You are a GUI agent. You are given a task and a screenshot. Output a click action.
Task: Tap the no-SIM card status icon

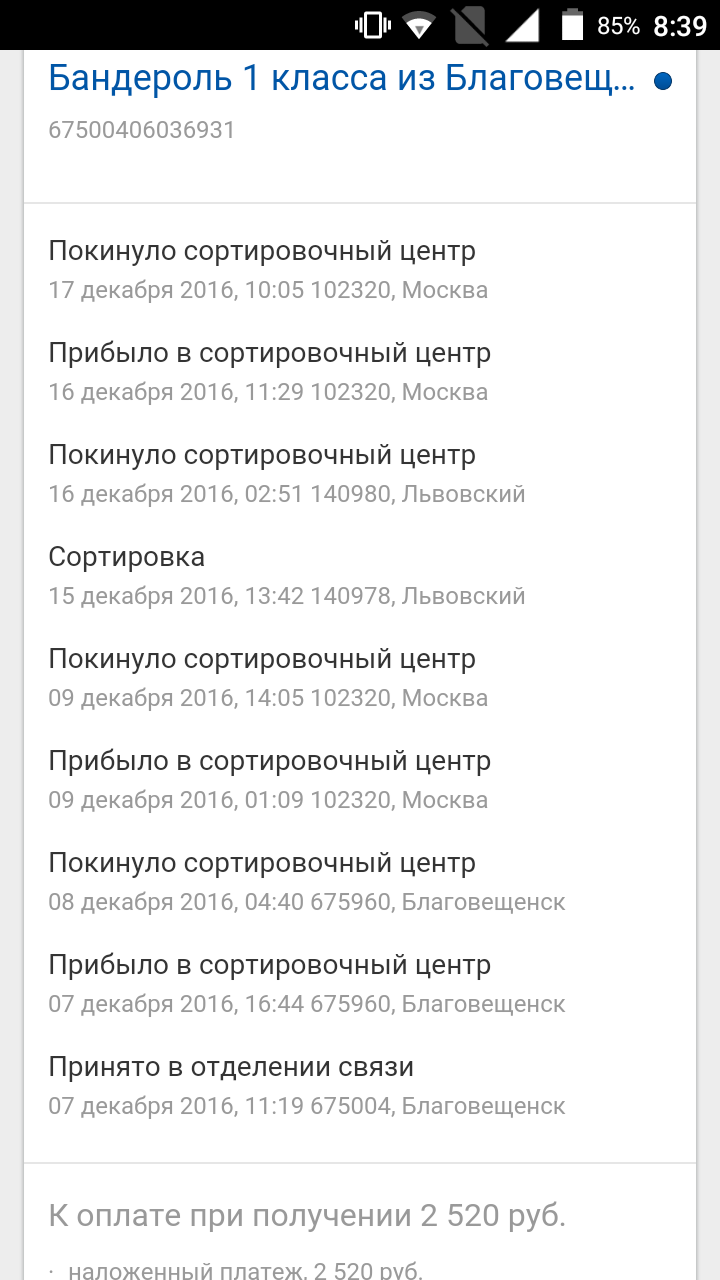coord(469,25)
